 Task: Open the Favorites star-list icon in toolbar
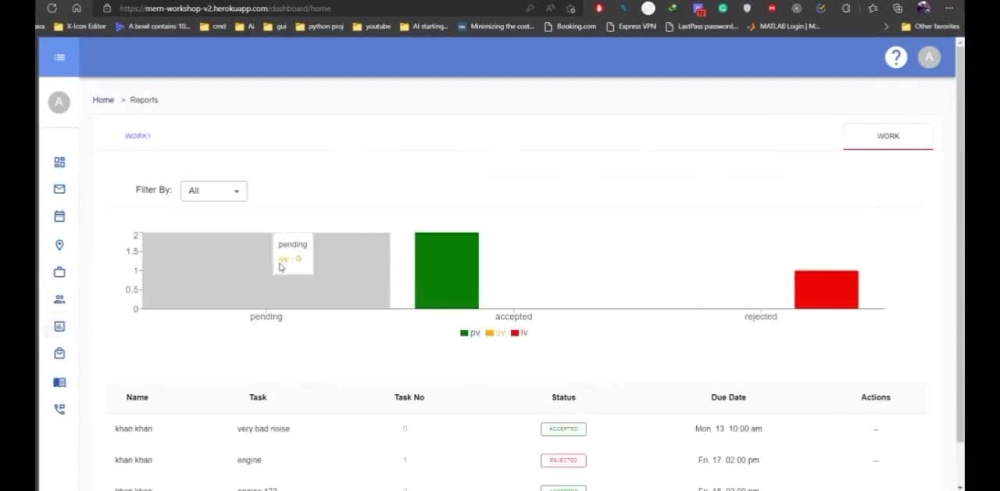tap(872, 8)
